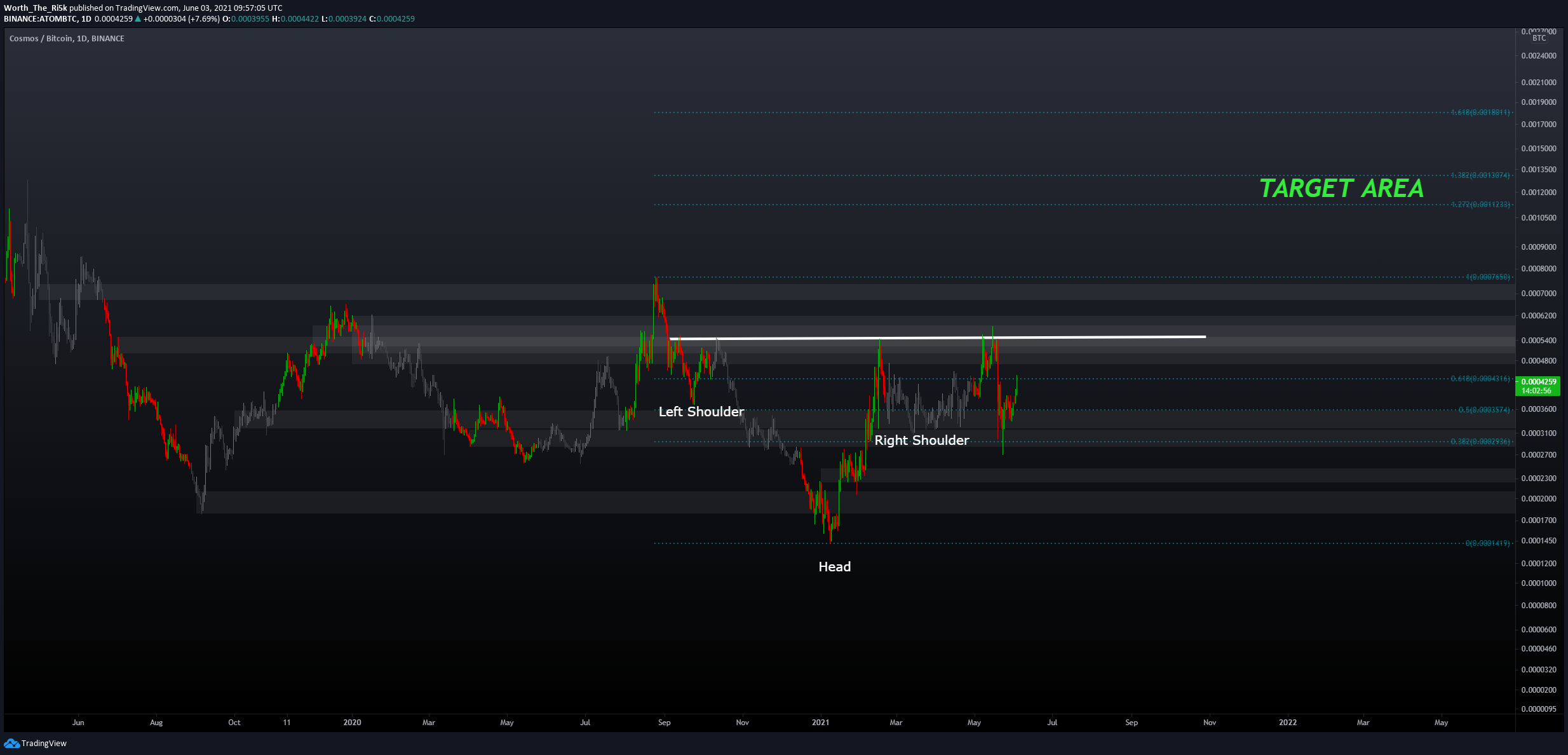1568x755 pixels.
Task: Click the Cosmos / Bitcoin, 1D, BINANCE chart title
Action: 67,39
